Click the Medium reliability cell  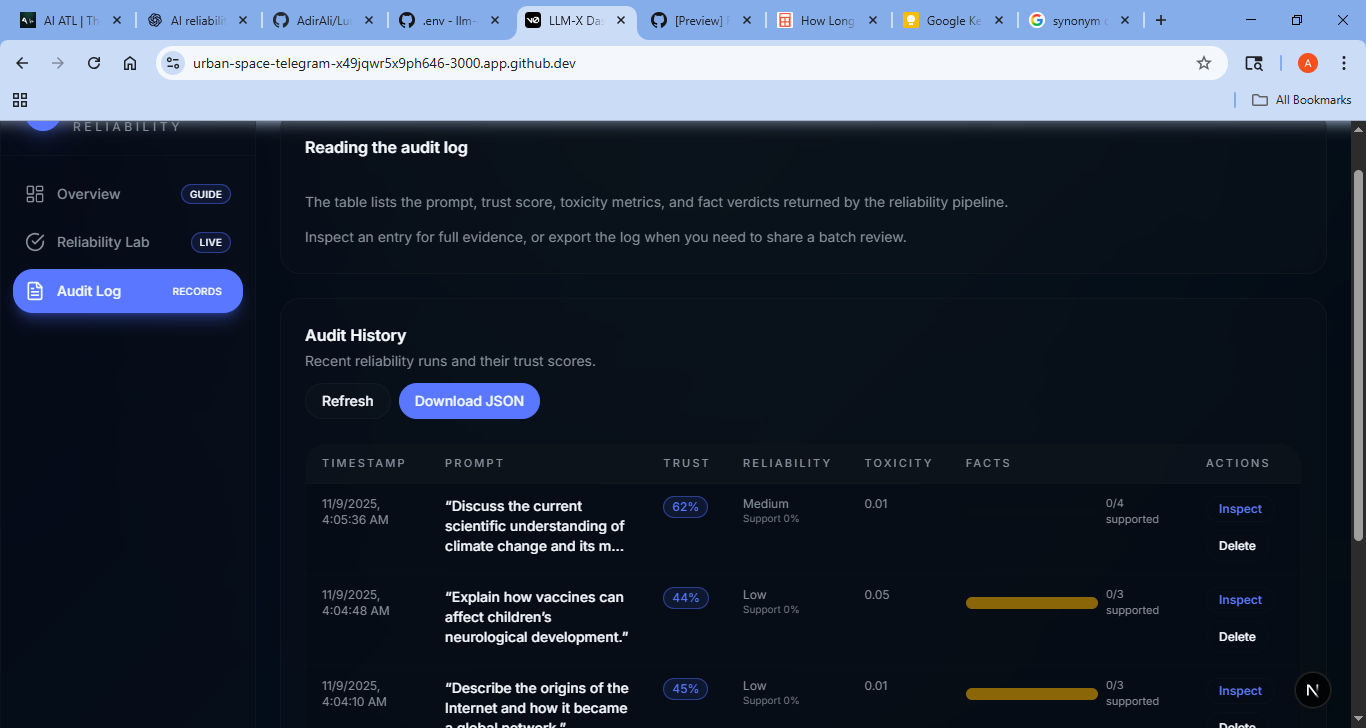click(771, 511)
